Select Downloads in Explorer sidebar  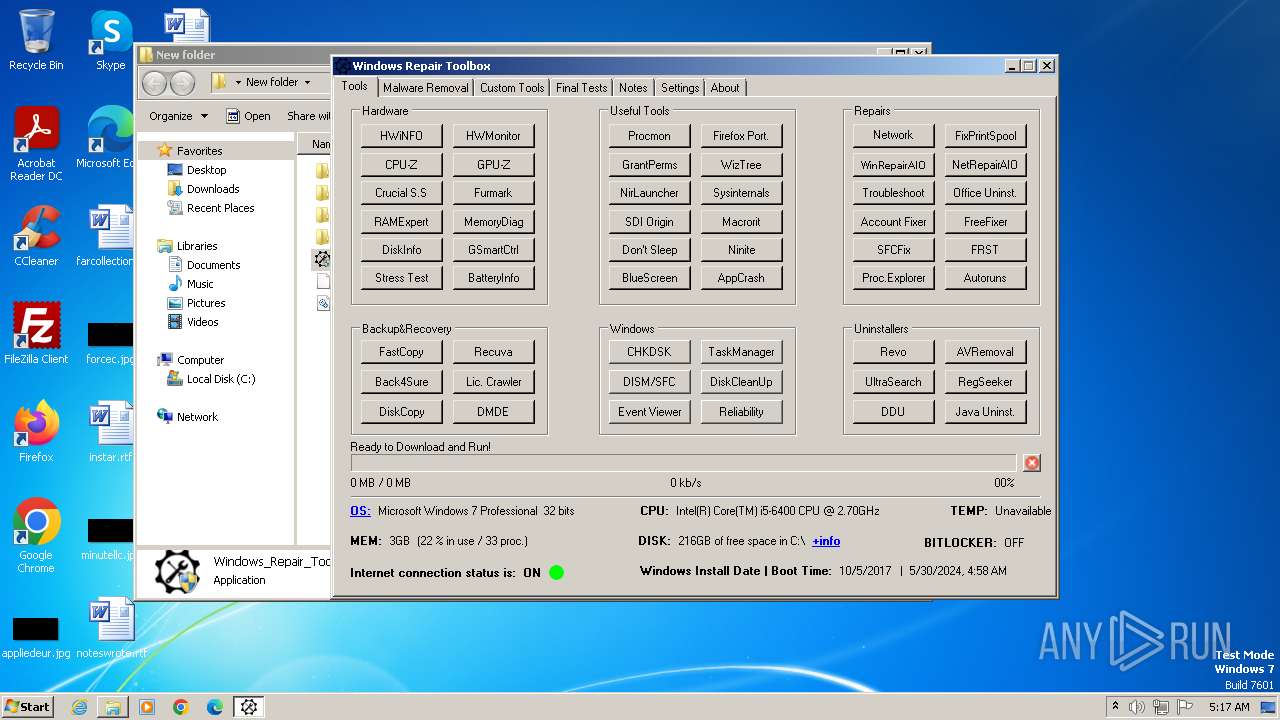pyautogui.click(x=212, y=189)
